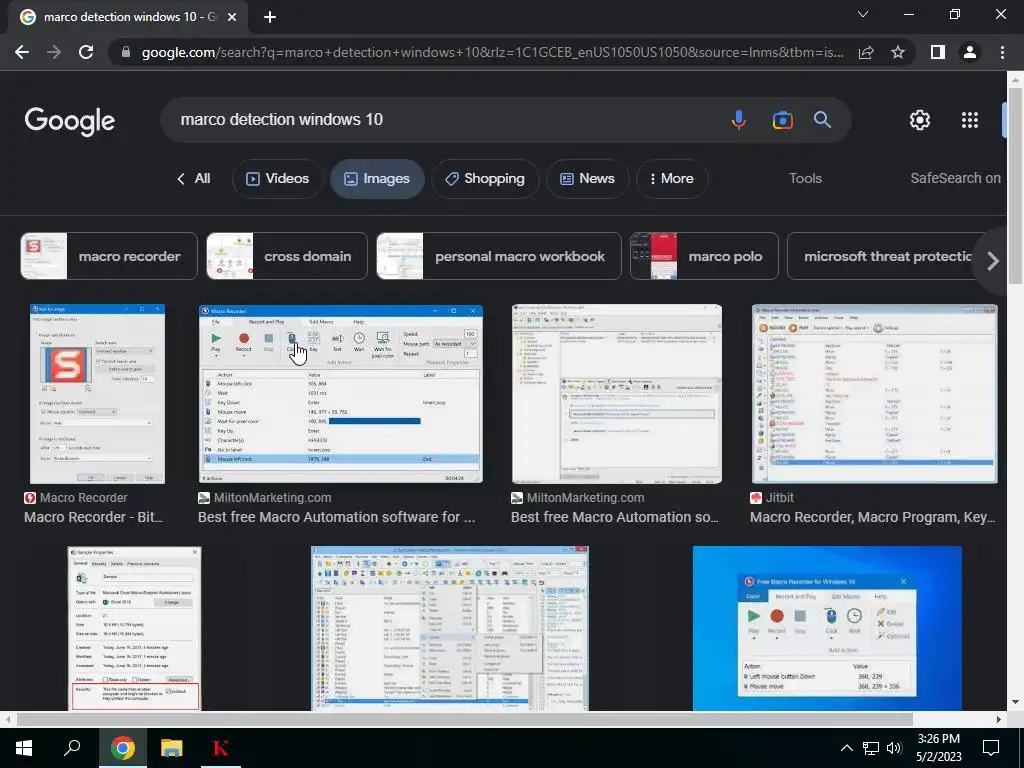
Task: Switch to News results
Action: [588, 179]
